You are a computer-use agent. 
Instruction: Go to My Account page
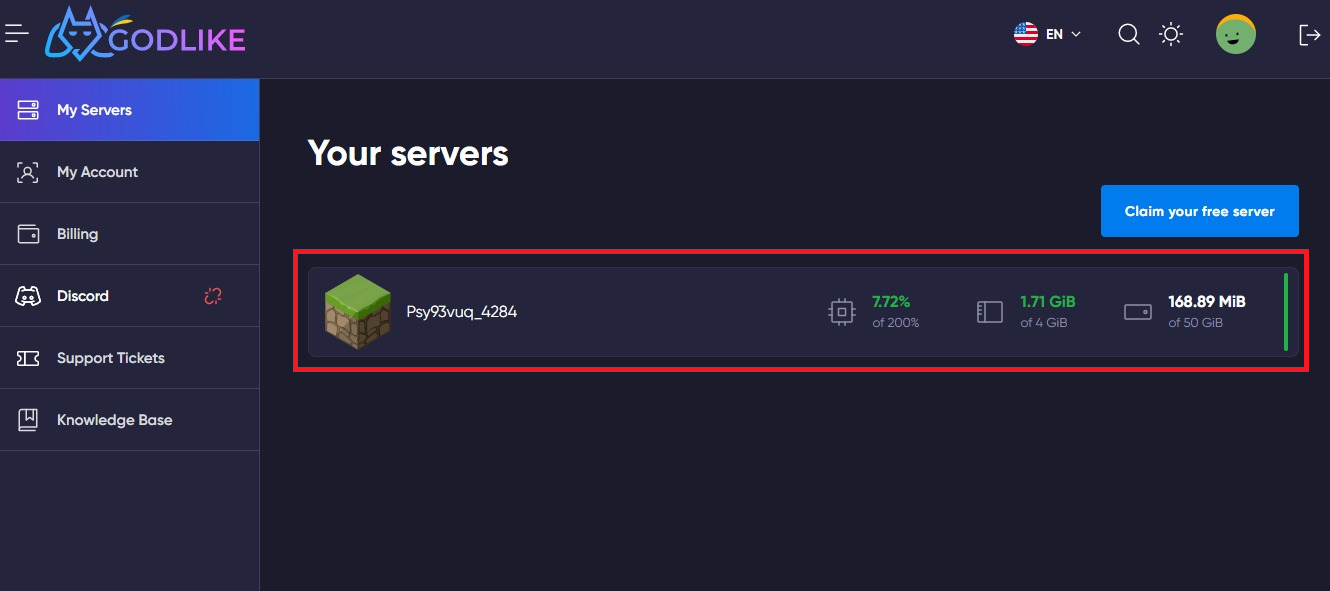tap(130, 172)
